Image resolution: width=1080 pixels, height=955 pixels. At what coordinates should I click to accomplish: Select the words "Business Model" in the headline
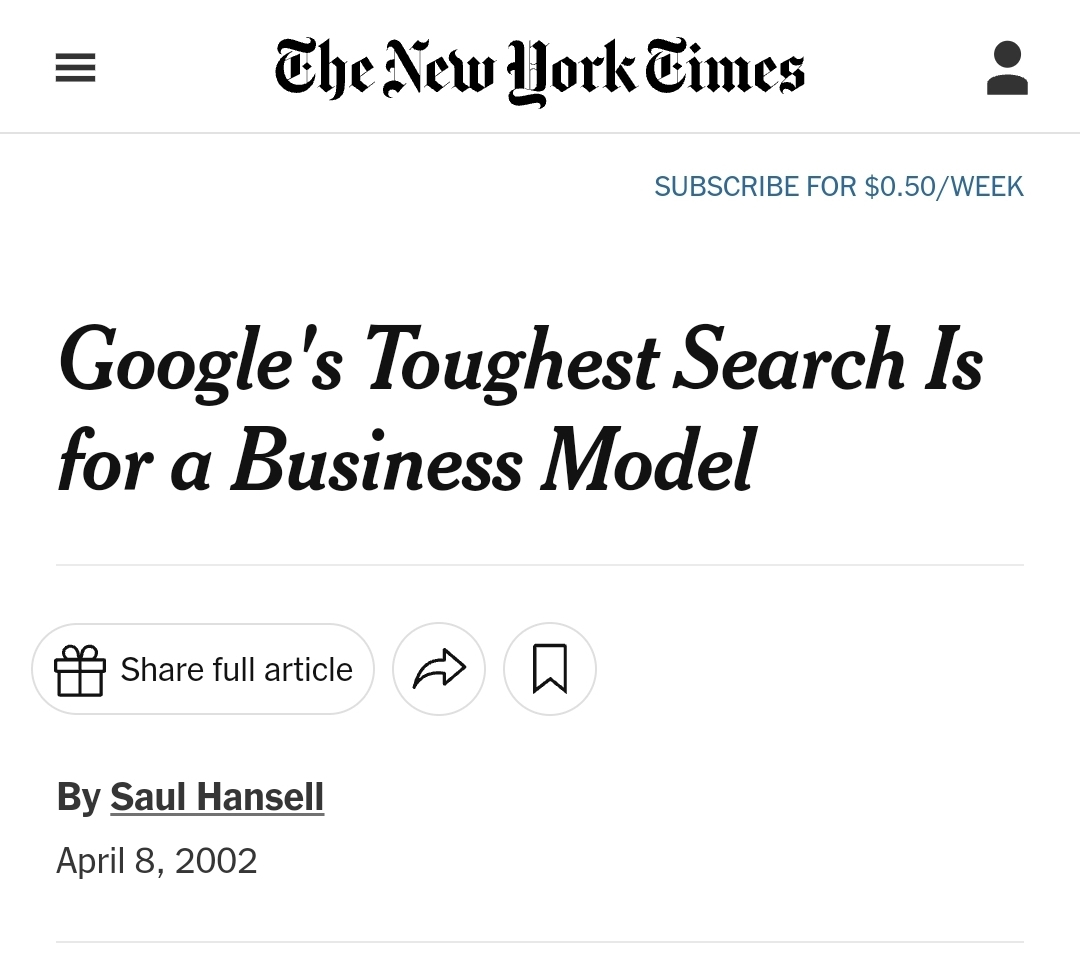494,460
